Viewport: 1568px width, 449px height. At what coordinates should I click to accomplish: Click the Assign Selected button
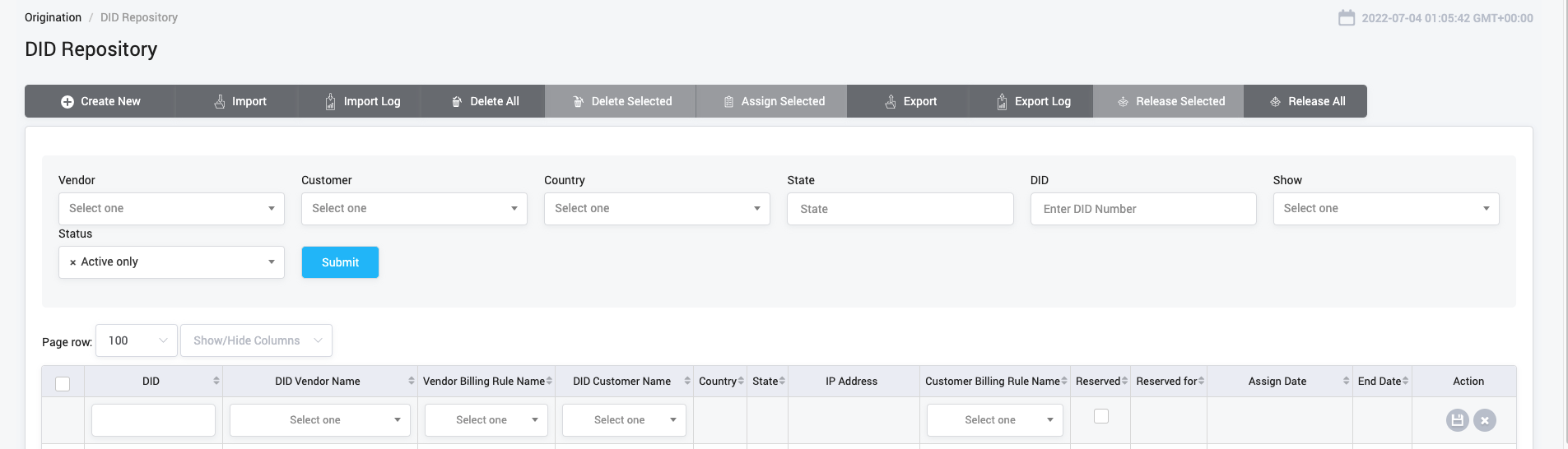[x=771, y=101]
